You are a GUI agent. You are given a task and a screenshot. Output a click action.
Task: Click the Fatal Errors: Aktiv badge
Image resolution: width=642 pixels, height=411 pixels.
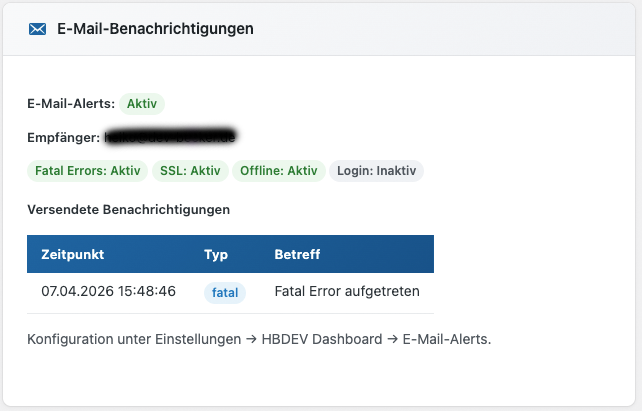coord(87,171)
